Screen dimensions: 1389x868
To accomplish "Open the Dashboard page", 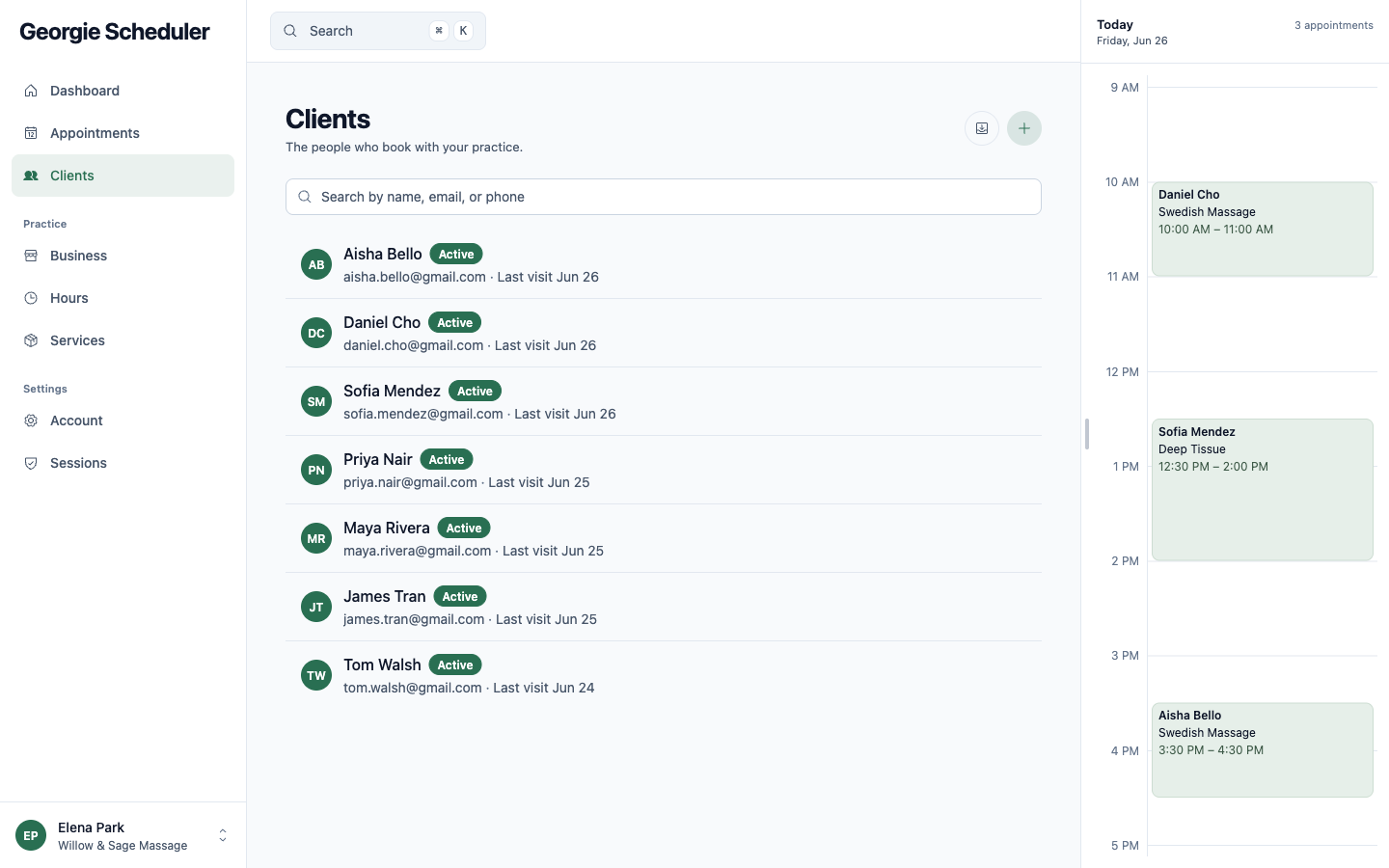I will tap(123, 91).
